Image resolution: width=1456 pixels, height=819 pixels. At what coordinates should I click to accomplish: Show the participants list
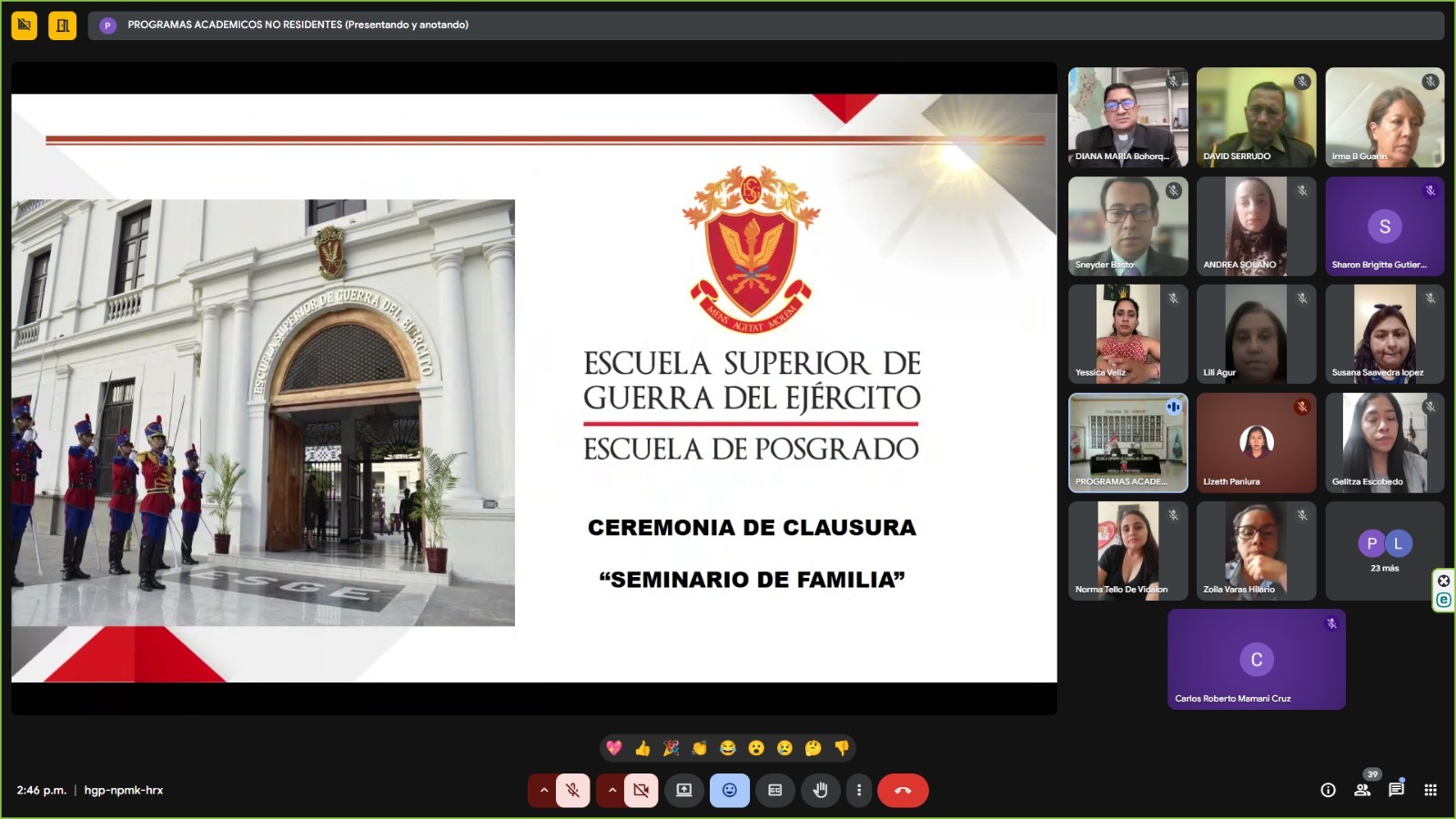(1362, 790)
